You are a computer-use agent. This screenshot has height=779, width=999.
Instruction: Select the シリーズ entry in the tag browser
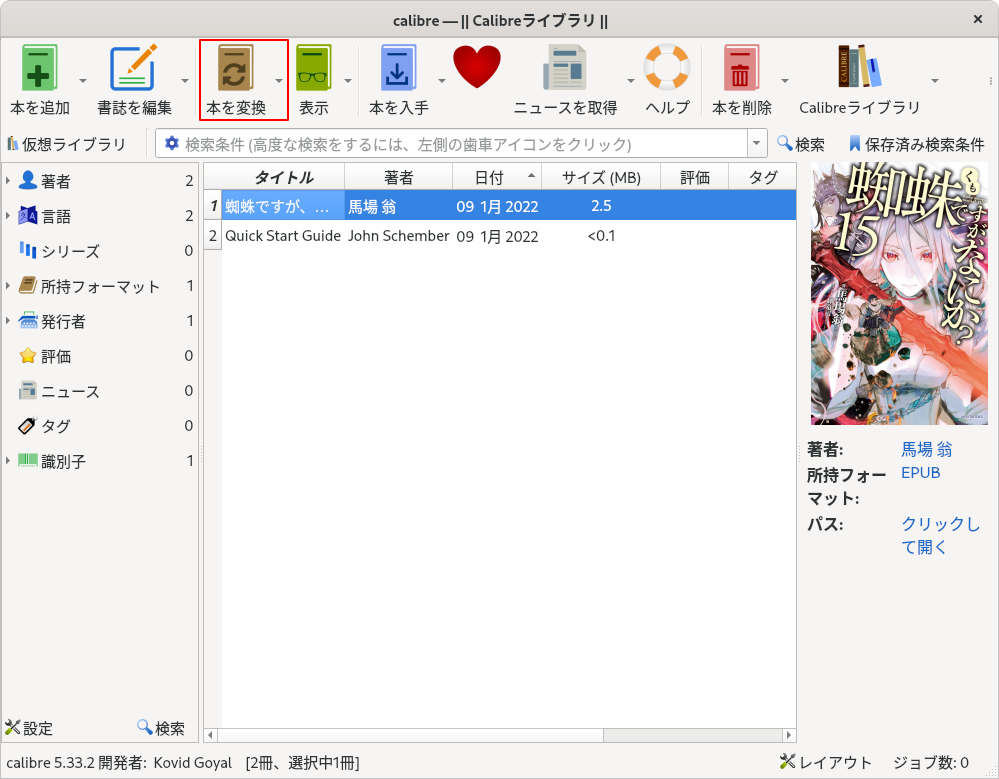point(99,251)
